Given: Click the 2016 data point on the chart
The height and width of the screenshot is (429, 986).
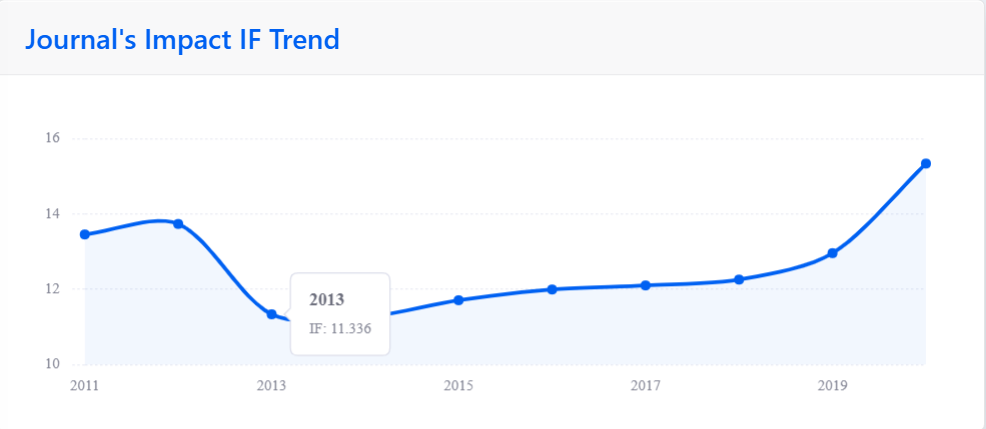Looking at the screenshot, I should click(x=552, y=289).
